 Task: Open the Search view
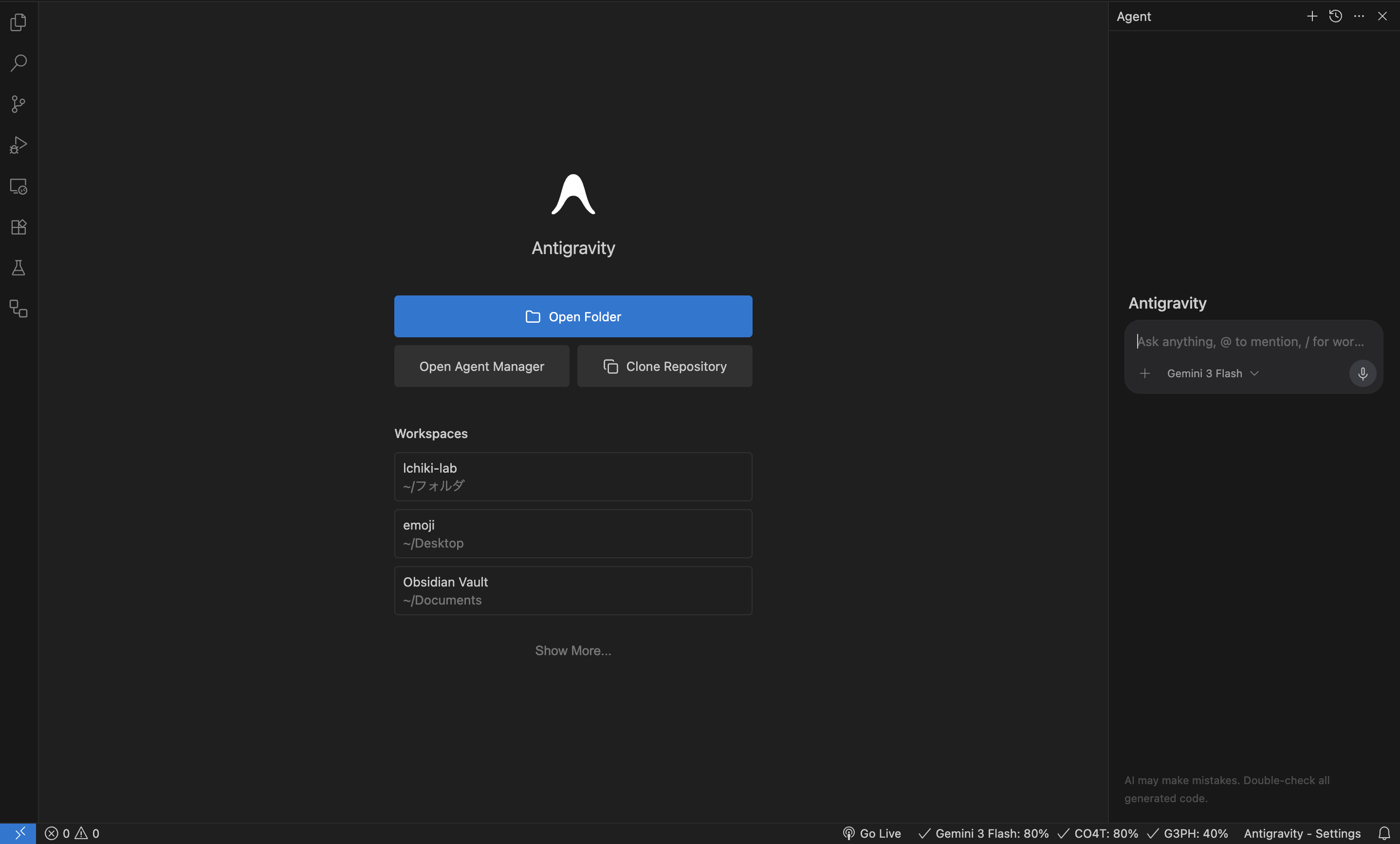click(18, 63)
